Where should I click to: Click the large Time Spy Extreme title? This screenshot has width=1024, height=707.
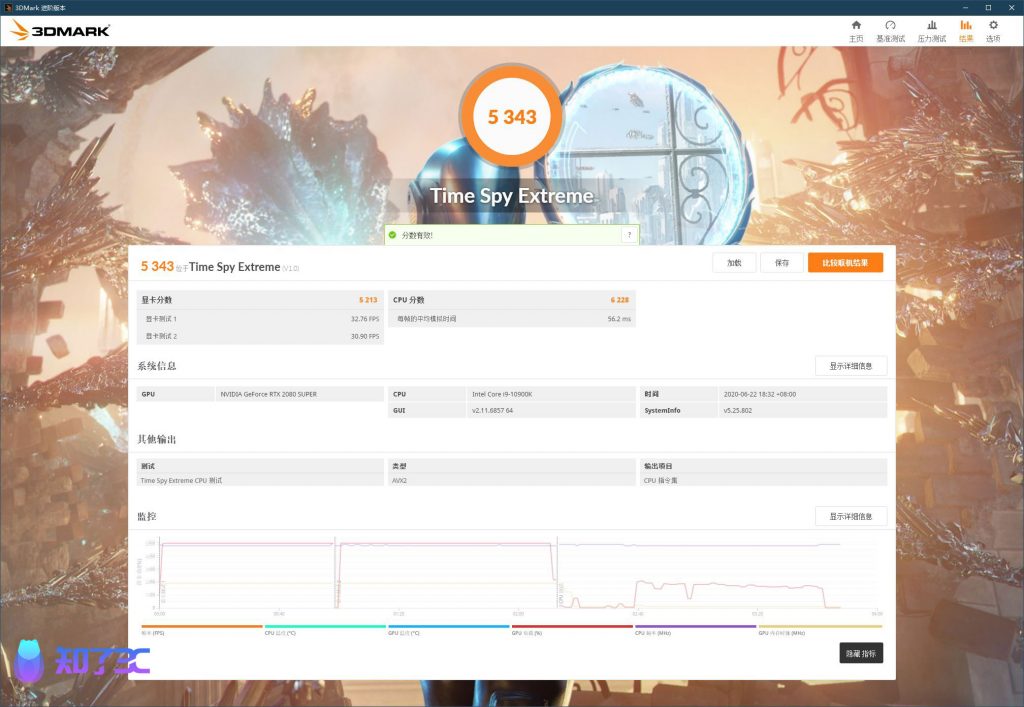511,196
